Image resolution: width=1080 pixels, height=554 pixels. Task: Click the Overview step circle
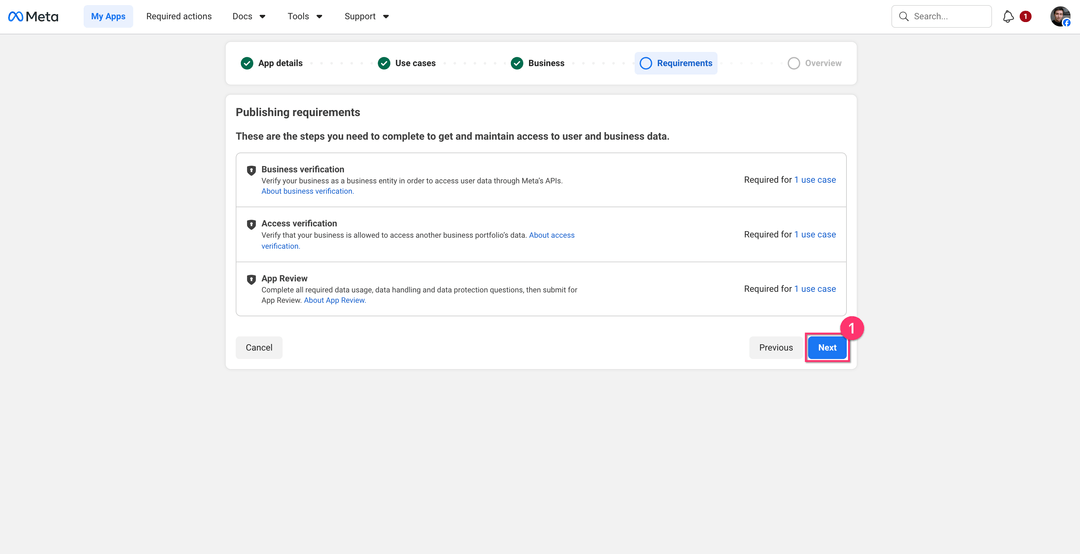(x=793, y=63)
